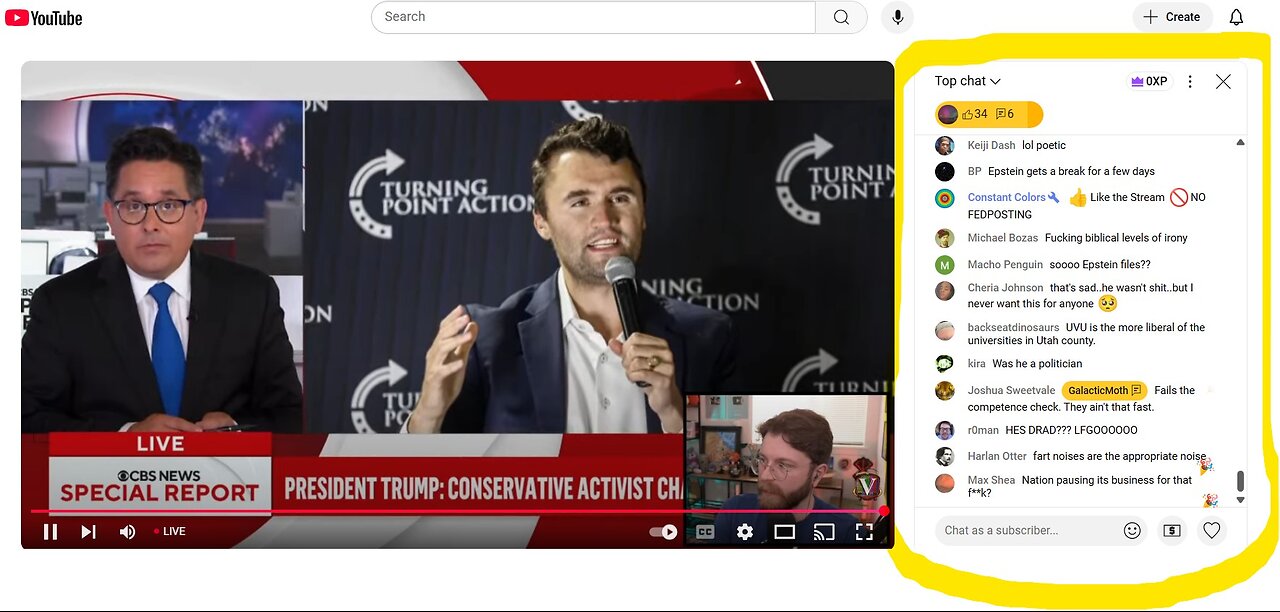This screenshot has height=612, width=1280.
Task: Jump to LIVE indicator
Action: coord(169,531)
